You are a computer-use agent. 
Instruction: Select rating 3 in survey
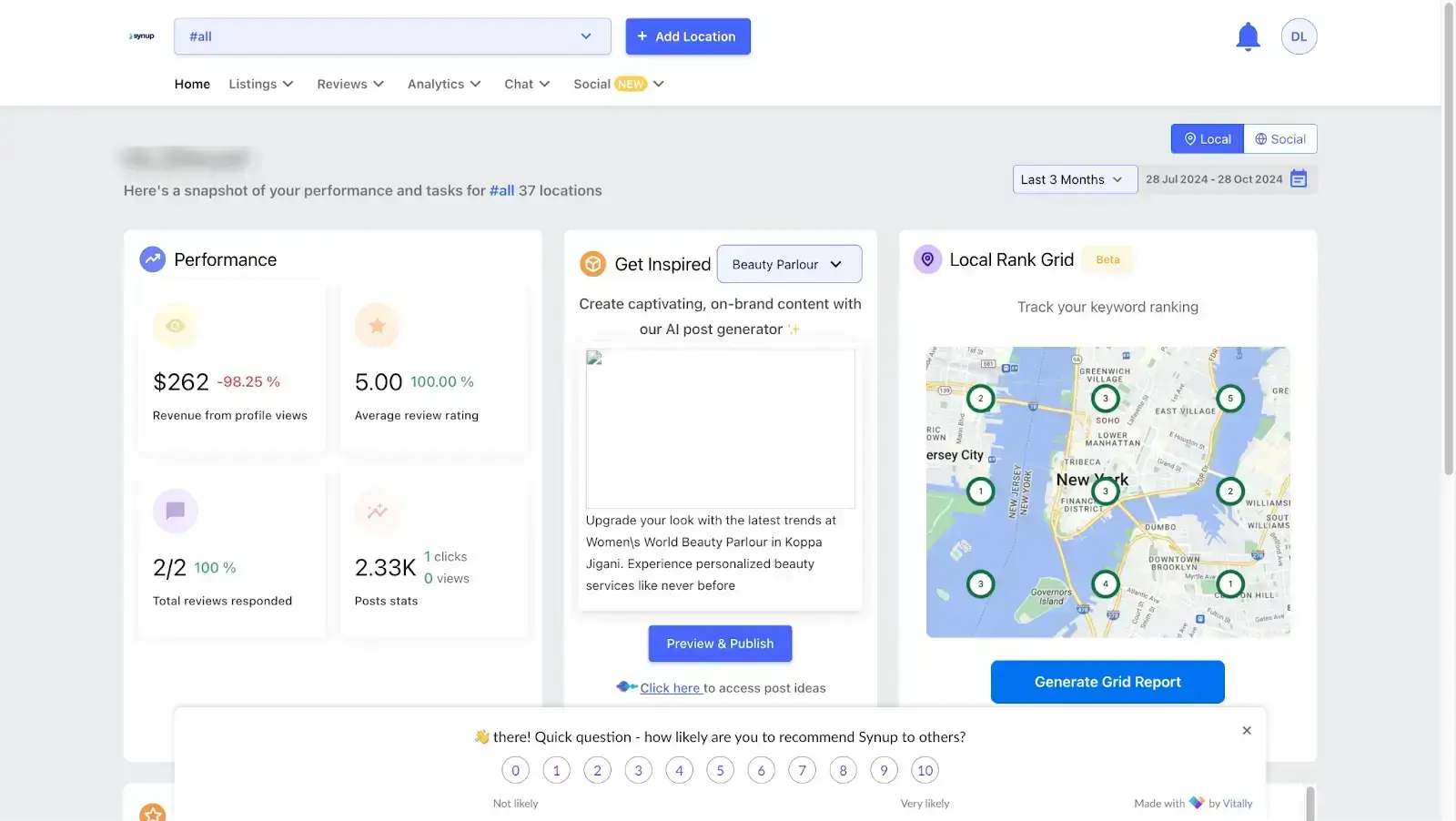(638, 770)
